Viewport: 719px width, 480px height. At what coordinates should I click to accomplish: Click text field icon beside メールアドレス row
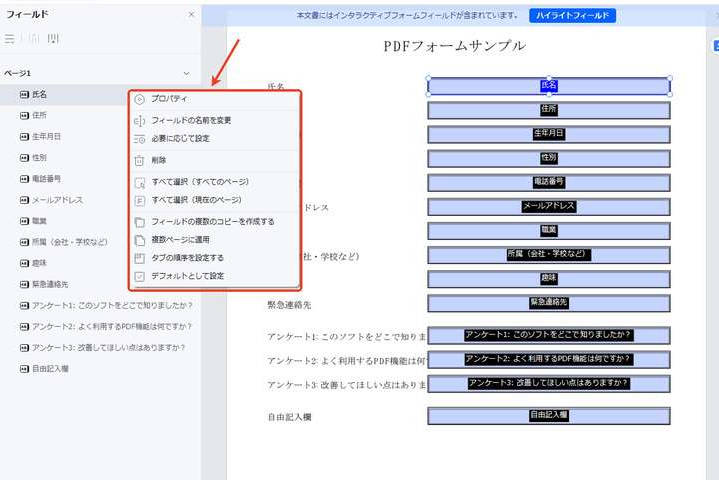(x=24, y=200)
